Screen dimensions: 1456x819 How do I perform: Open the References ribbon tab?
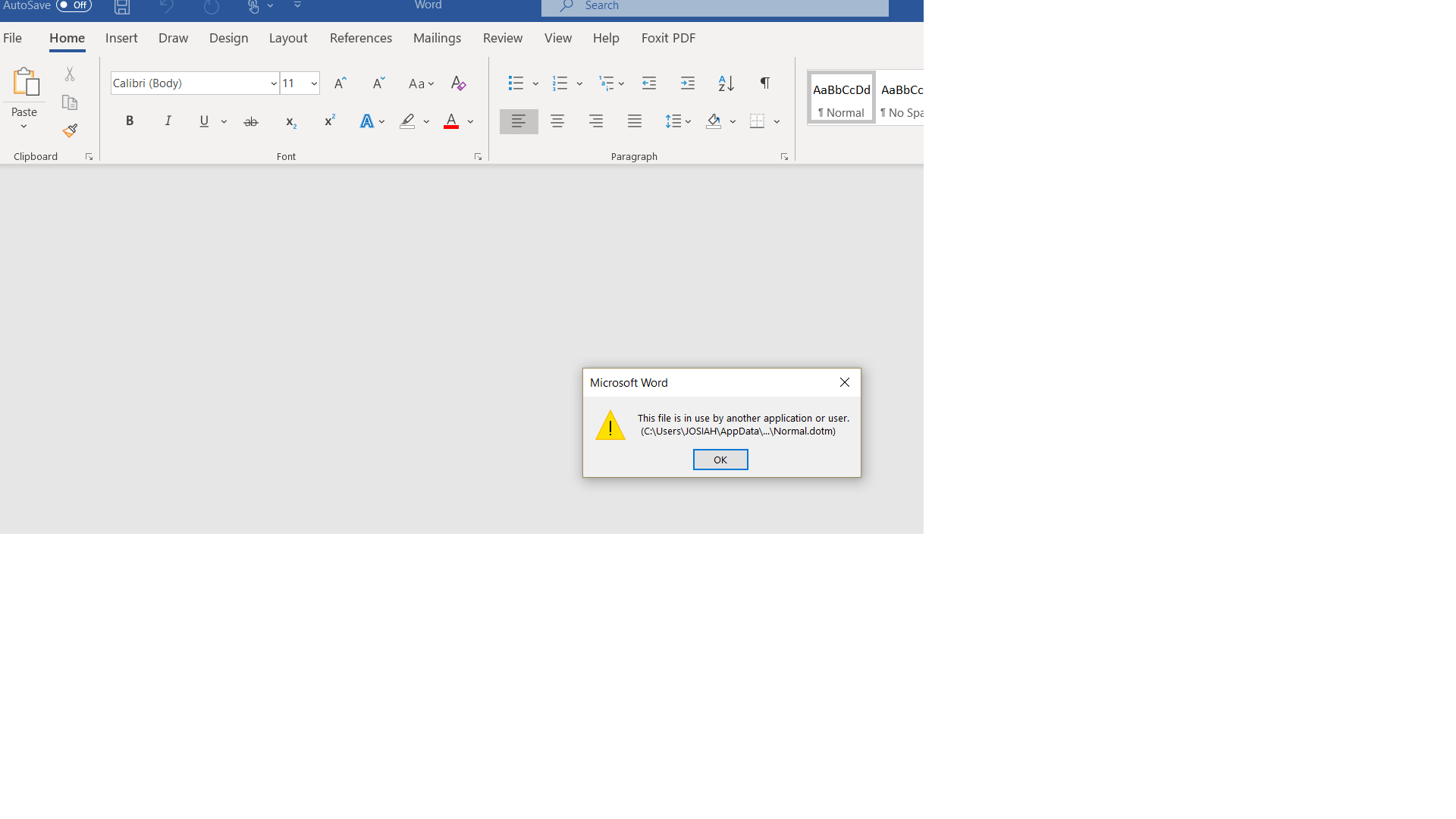coord(360,38)
